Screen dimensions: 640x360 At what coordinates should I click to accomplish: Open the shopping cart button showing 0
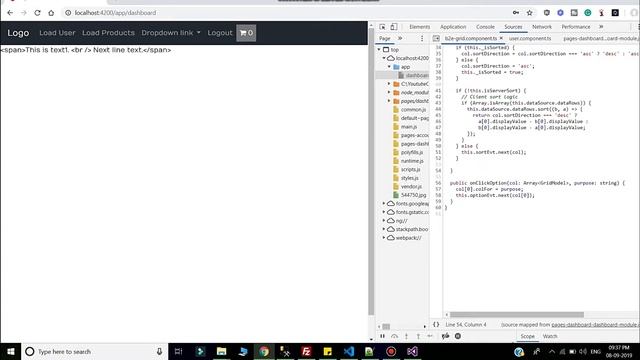[246, 33]
